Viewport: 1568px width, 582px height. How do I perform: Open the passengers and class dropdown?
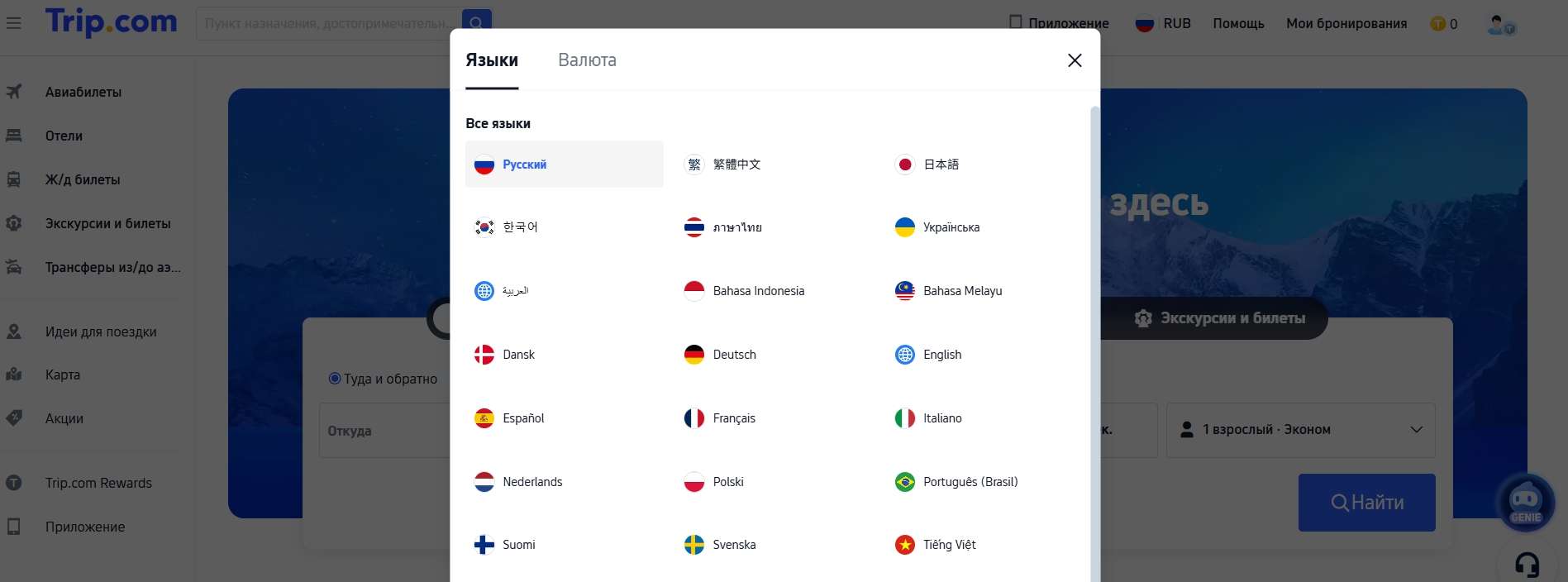1300,430
